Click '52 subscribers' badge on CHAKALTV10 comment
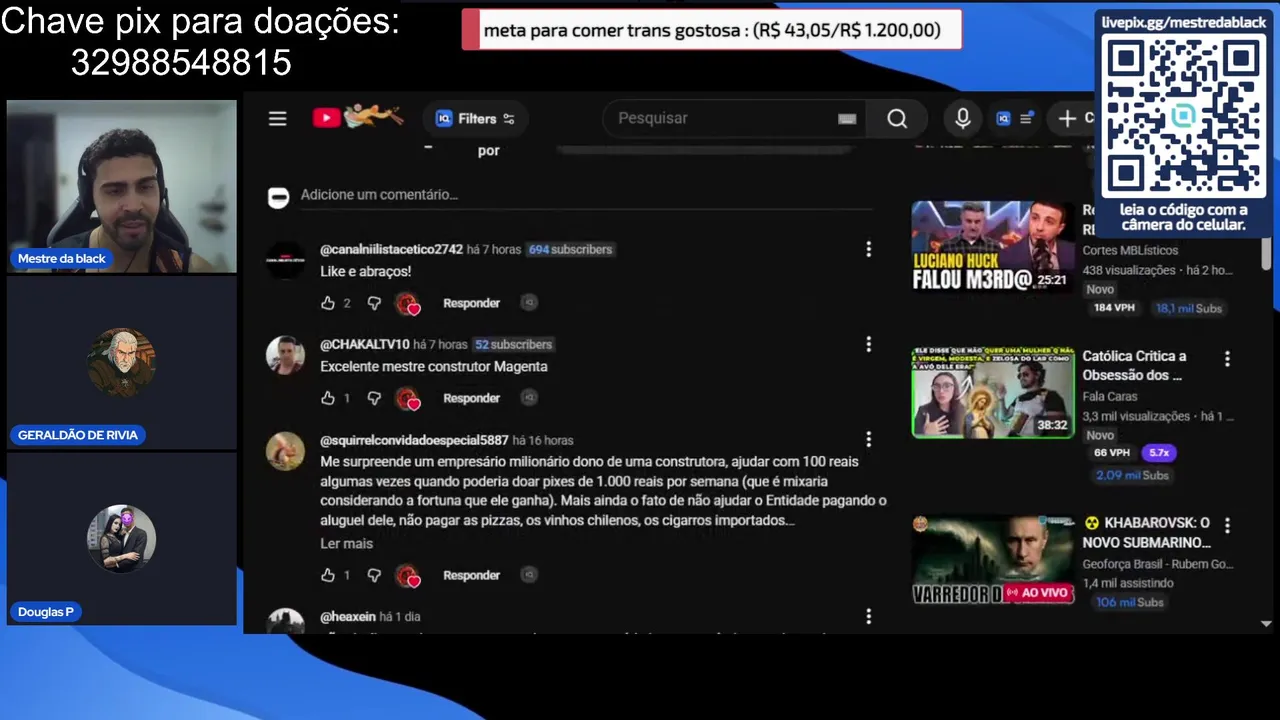 513,344
